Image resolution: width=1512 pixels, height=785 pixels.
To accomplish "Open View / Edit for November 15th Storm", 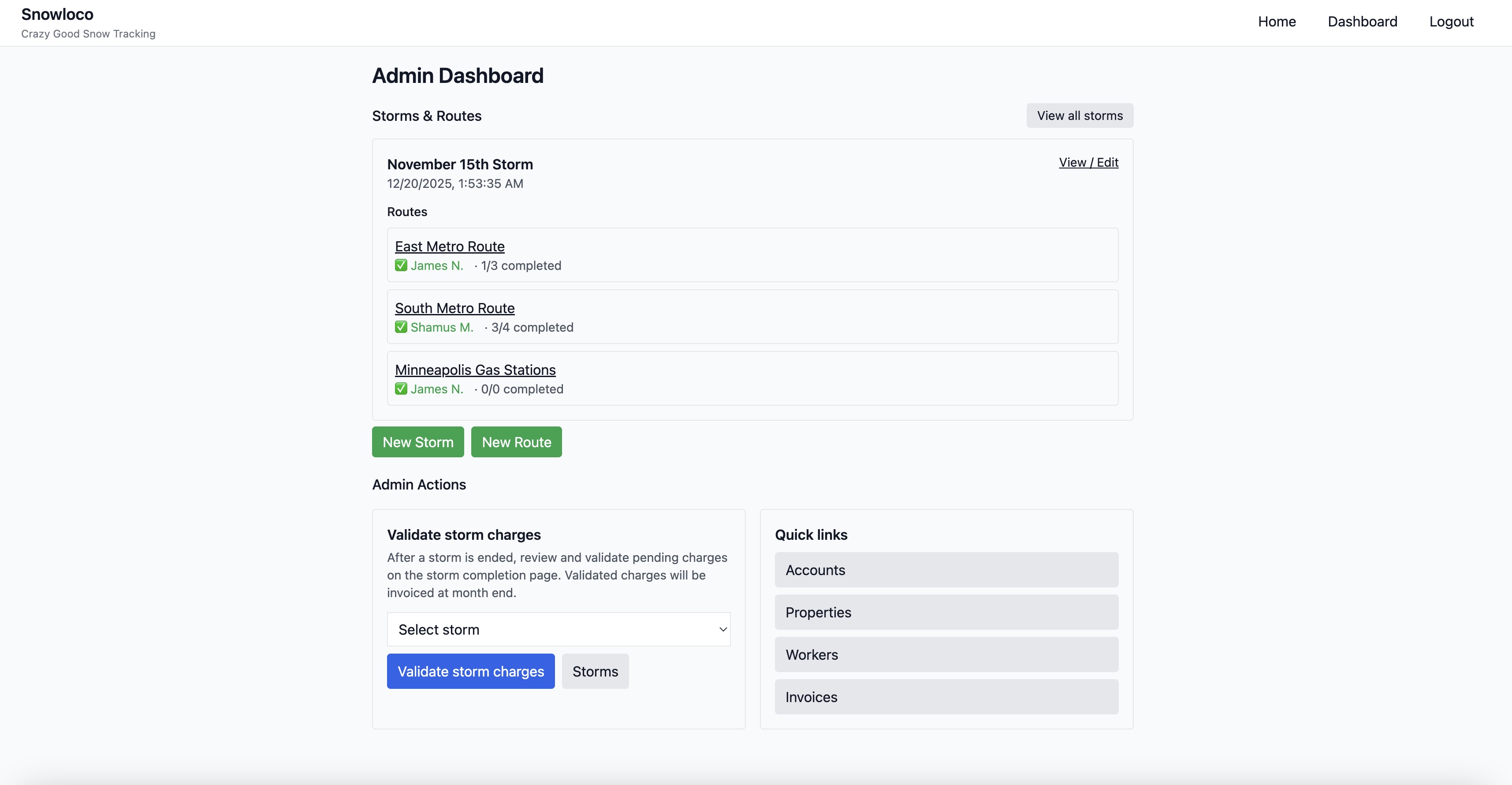I will 1089,162.
